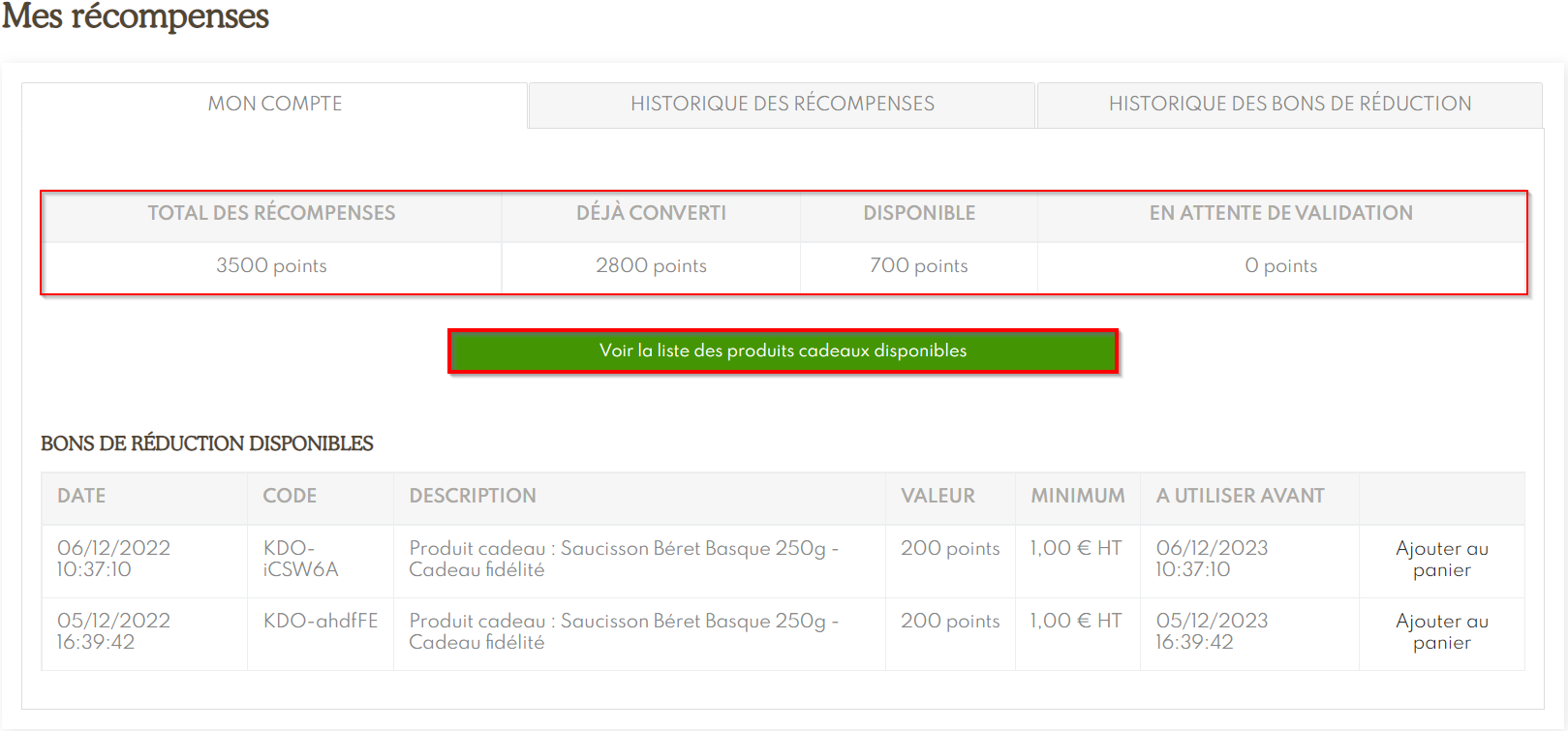Open the HISTORIQUE DES BONS DE RÉDUCTION tab
1568x731 pixels.
1289,104
